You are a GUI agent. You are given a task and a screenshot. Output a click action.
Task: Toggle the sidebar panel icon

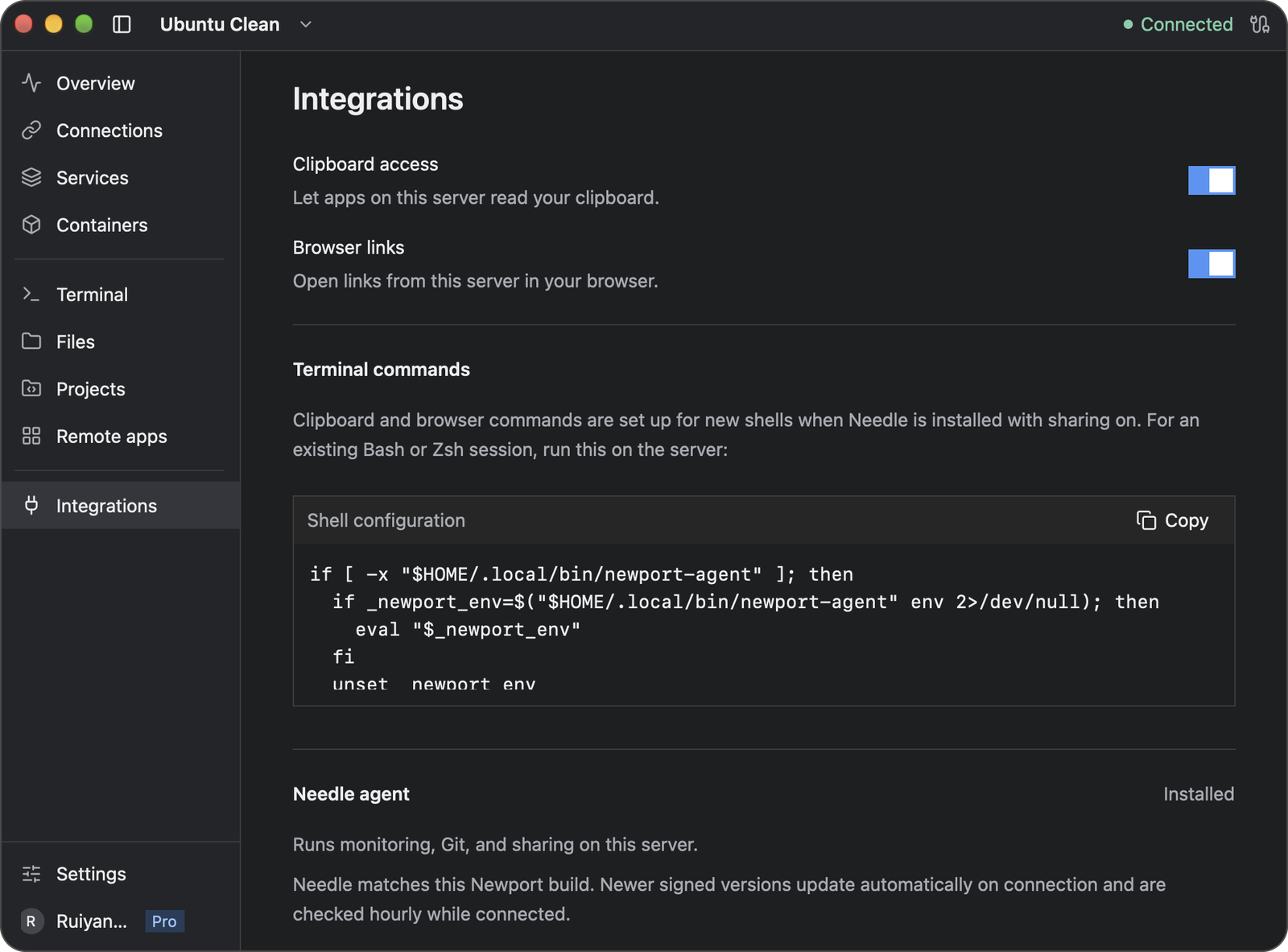(x=122, y=24)
